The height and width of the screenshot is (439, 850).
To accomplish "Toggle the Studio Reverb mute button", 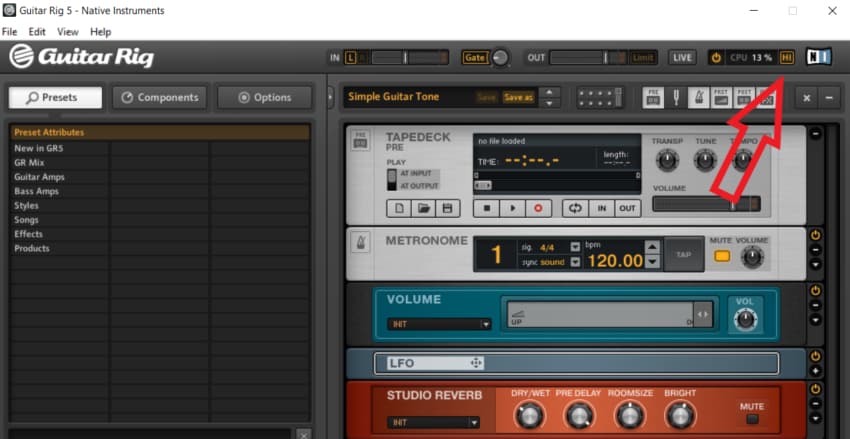I will (751, 420).
